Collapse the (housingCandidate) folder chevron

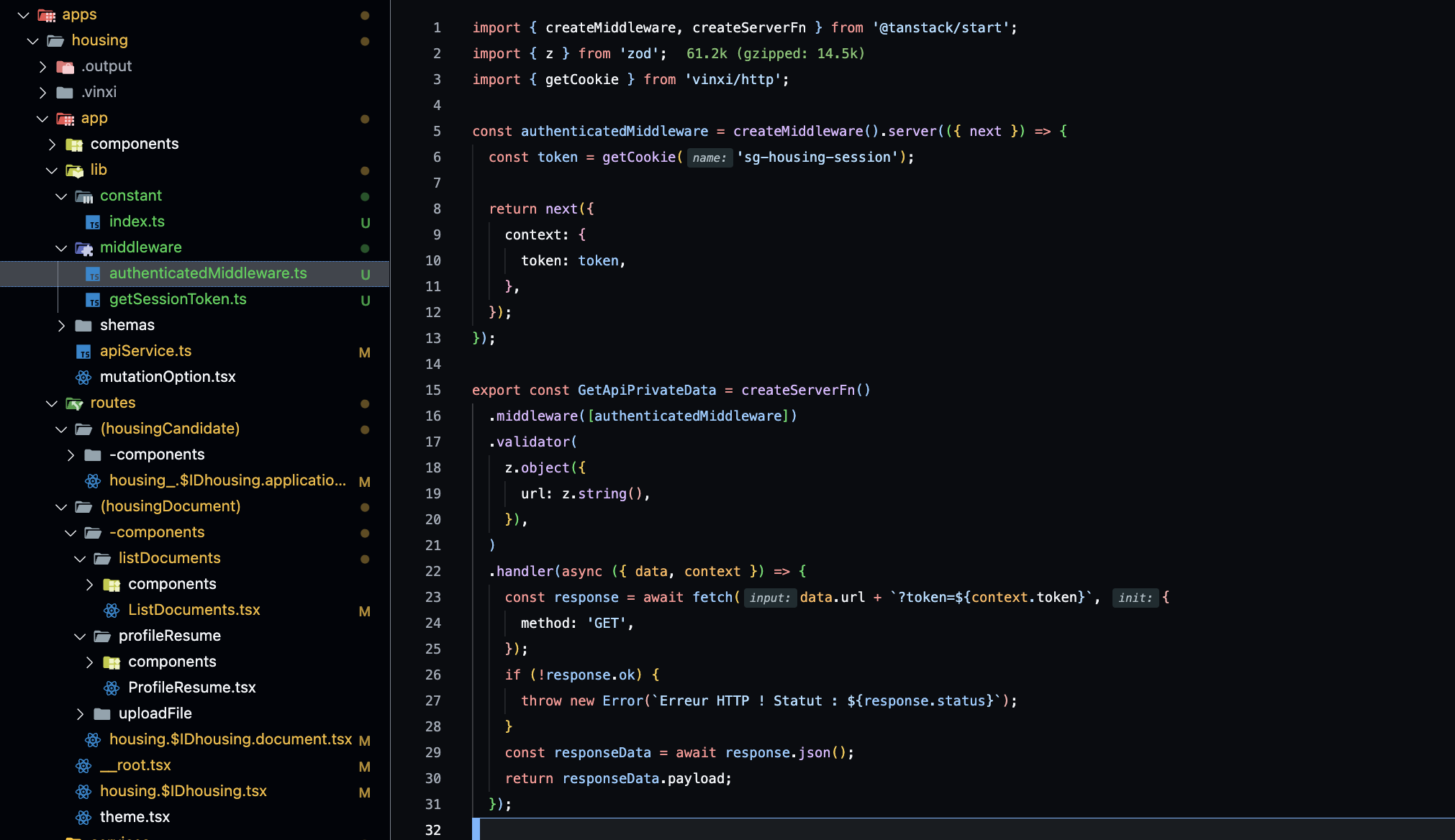pyautogui.click(x=61, y=429)
